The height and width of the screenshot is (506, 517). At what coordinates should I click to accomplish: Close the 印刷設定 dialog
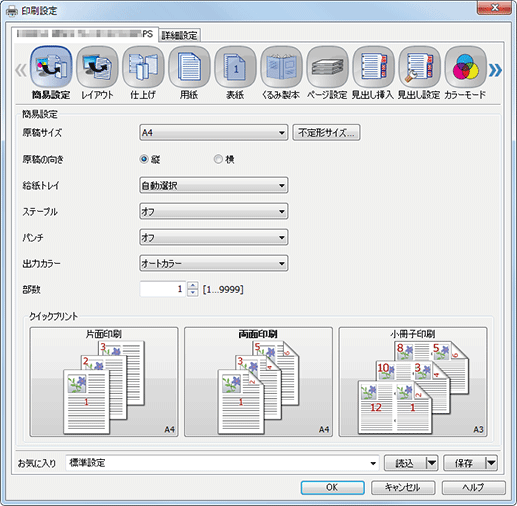[495, 8]
